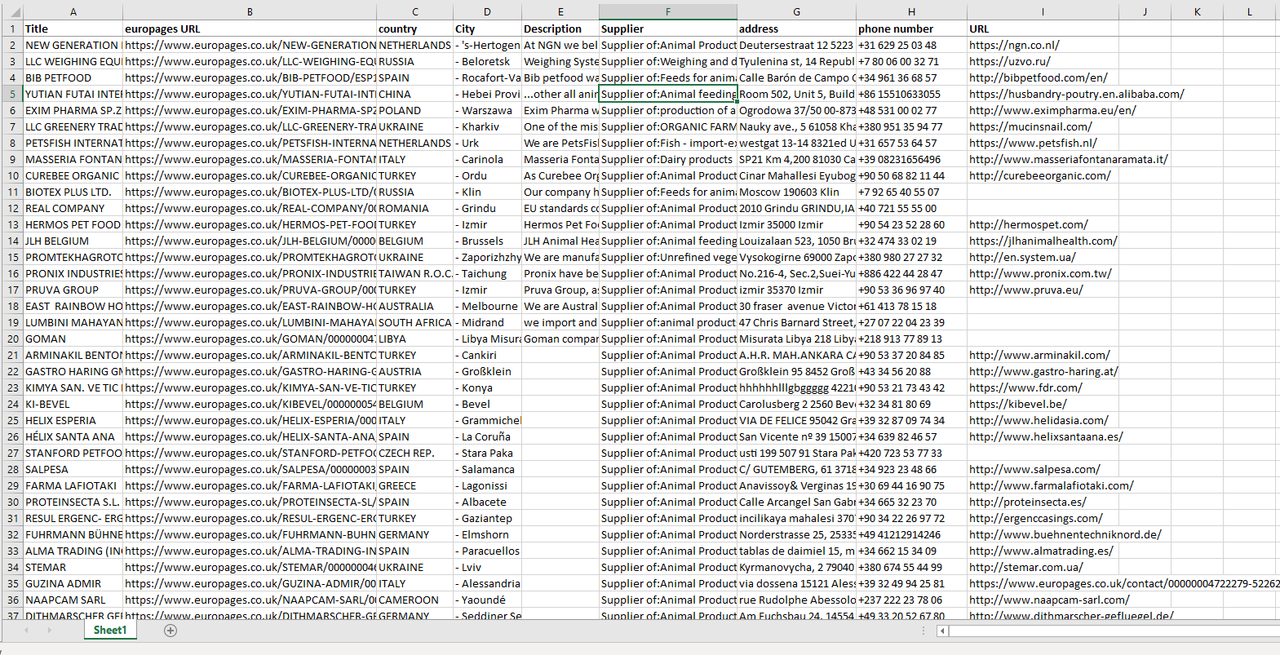
Task: Open link http://bibpetfood.com/en/
Action: click(1038, 78)
